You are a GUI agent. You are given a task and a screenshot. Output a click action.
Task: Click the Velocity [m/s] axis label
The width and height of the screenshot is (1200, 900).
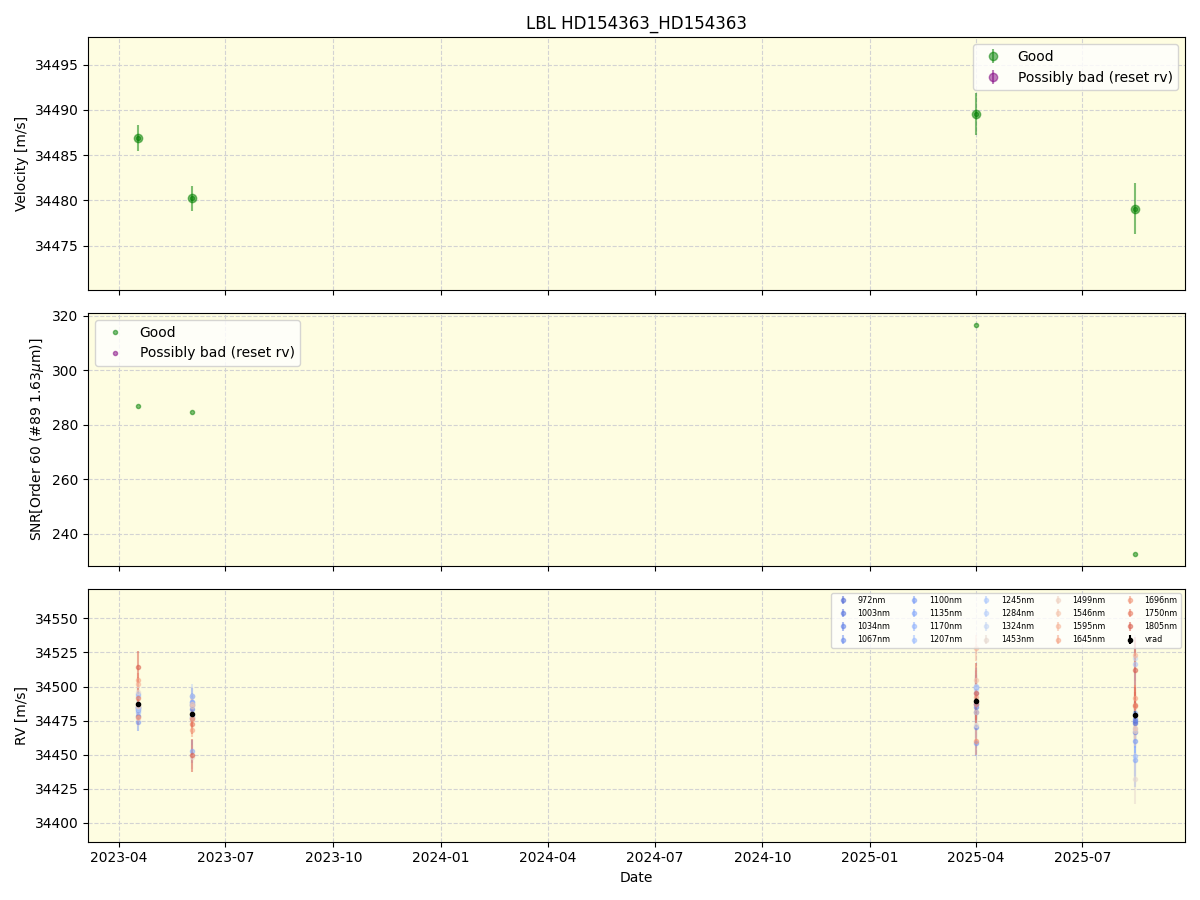(x=21, y=164)
